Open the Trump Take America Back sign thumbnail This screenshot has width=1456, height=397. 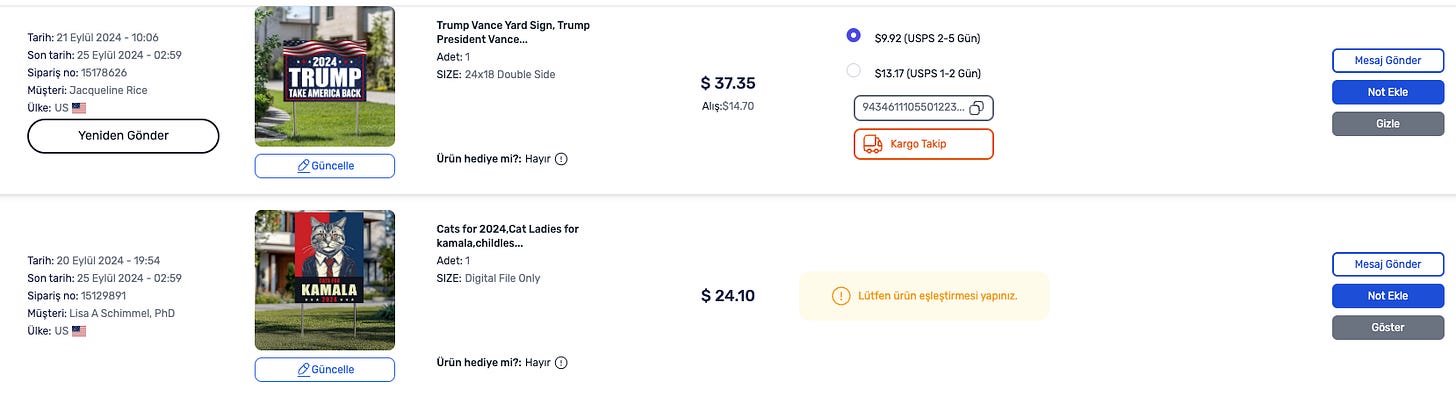point(325,77)
